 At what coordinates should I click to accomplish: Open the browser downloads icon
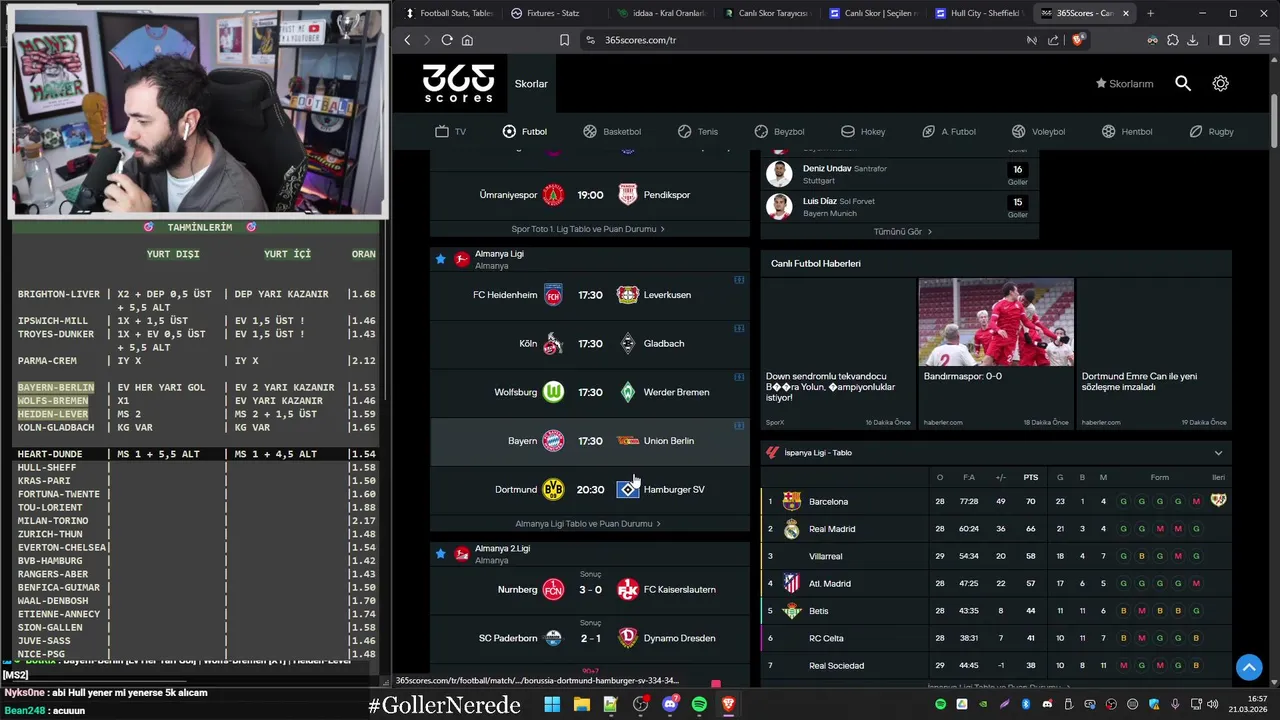point(1192,40)
